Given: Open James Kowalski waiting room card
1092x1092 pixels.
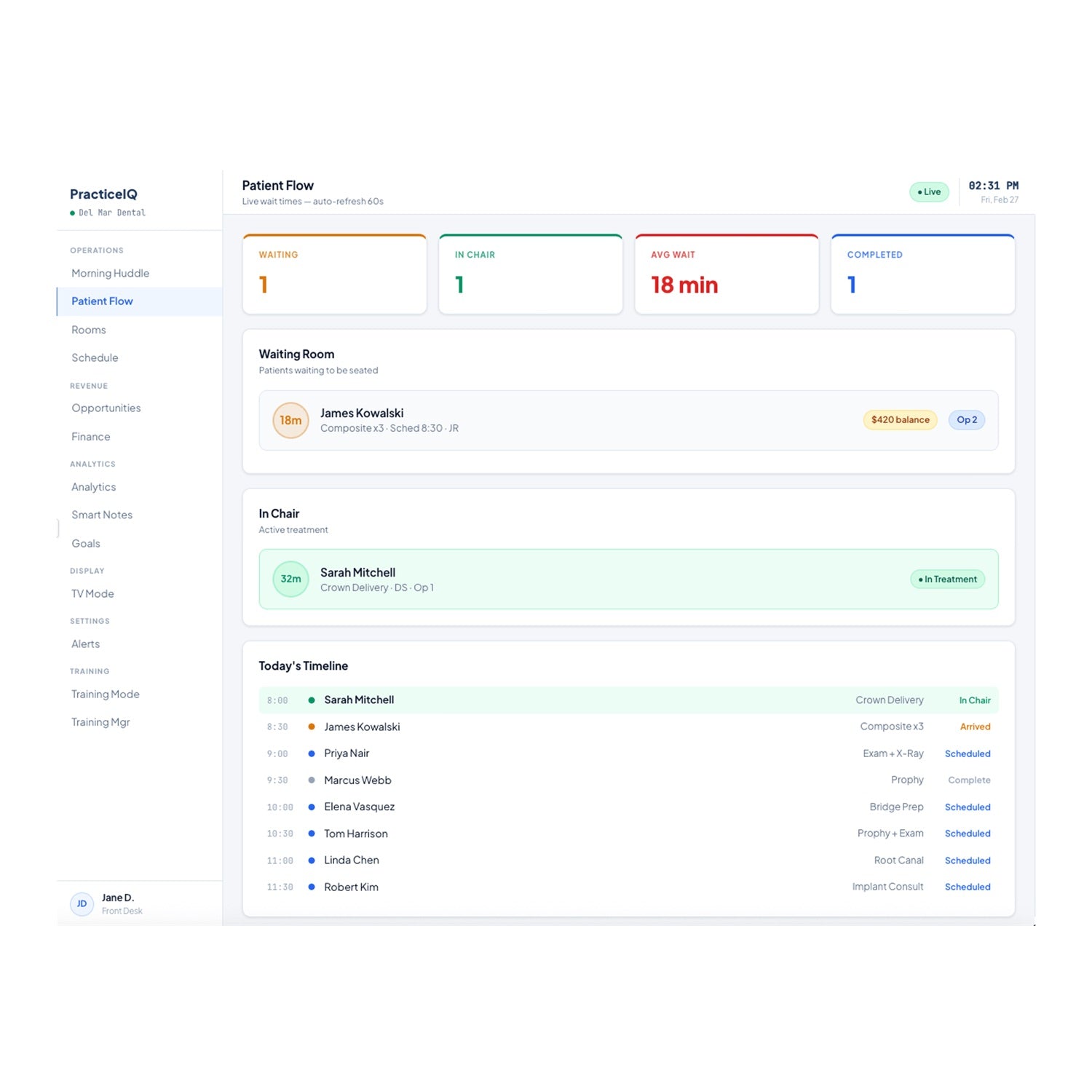Looking at the screenshot, I should tap(628, 420).
